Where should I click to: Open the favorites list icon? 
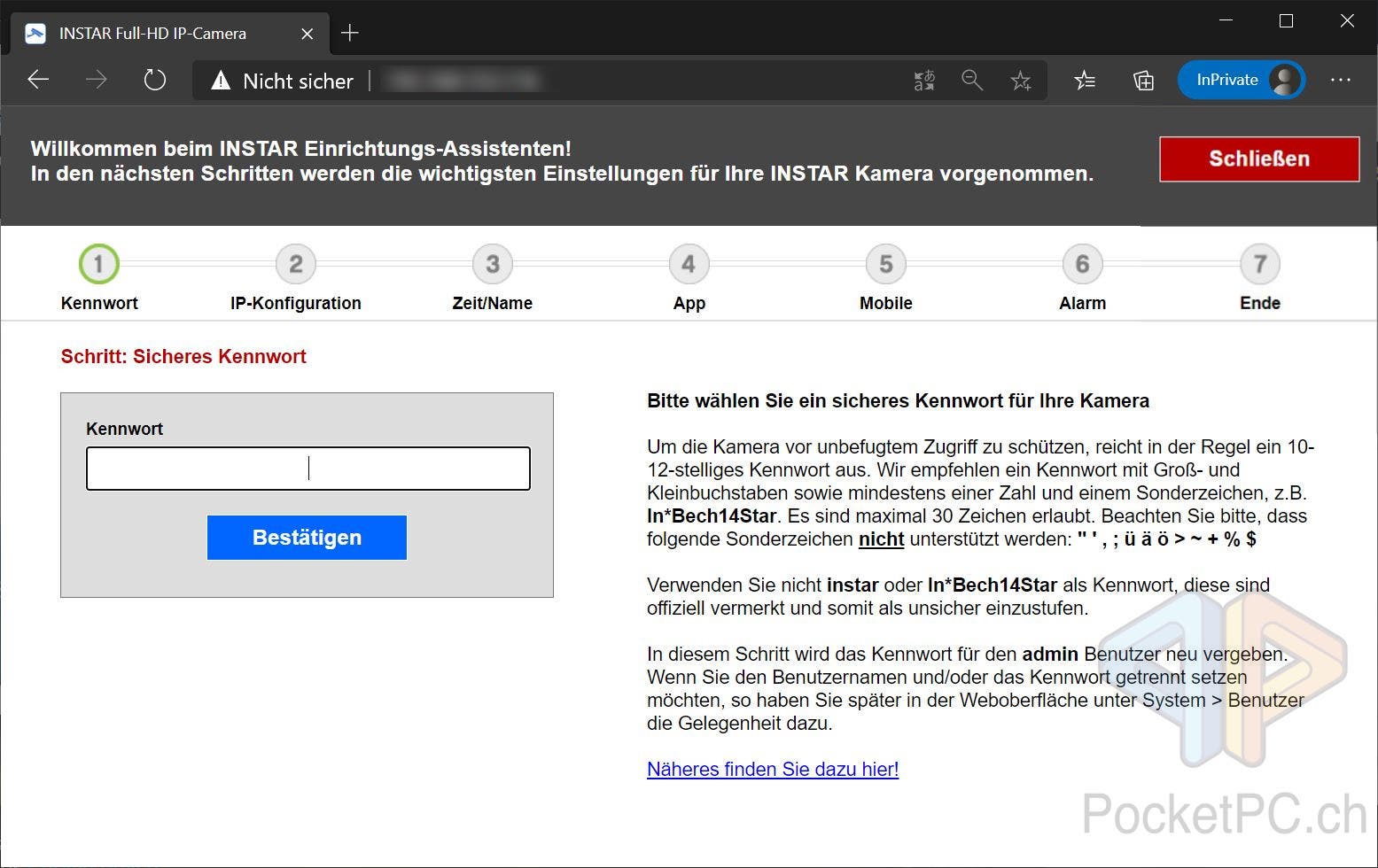pos(1085,81)
